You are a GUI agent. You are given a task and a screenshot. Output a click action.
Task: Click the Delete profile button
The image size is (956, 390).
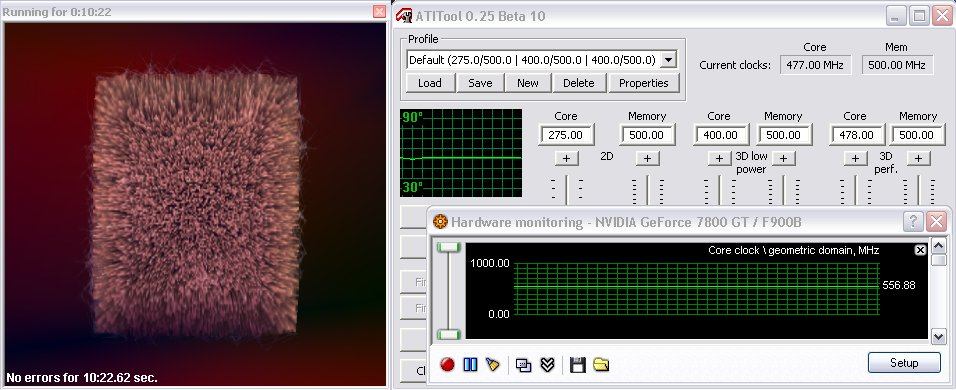click(579, 83)
